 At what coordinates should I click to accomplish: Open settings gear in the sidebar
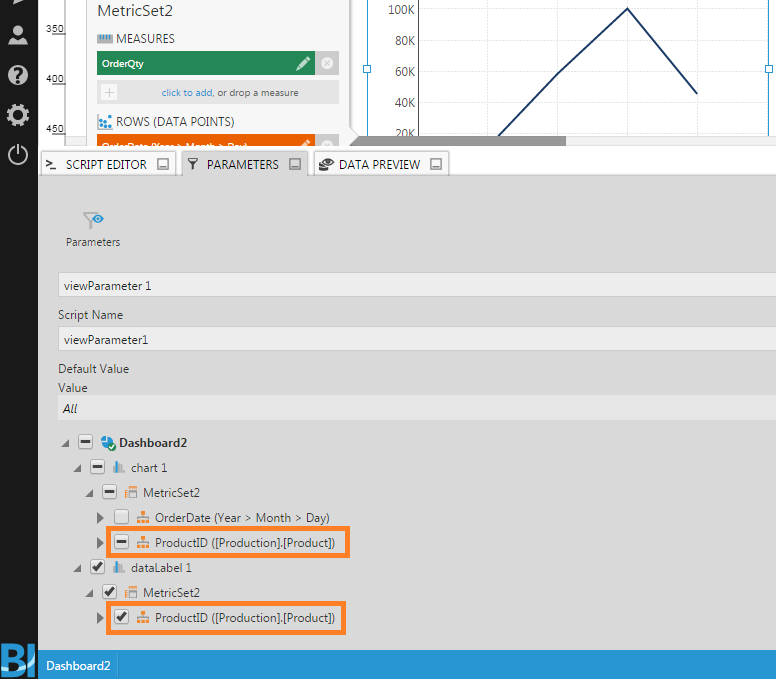click(18, 115)
